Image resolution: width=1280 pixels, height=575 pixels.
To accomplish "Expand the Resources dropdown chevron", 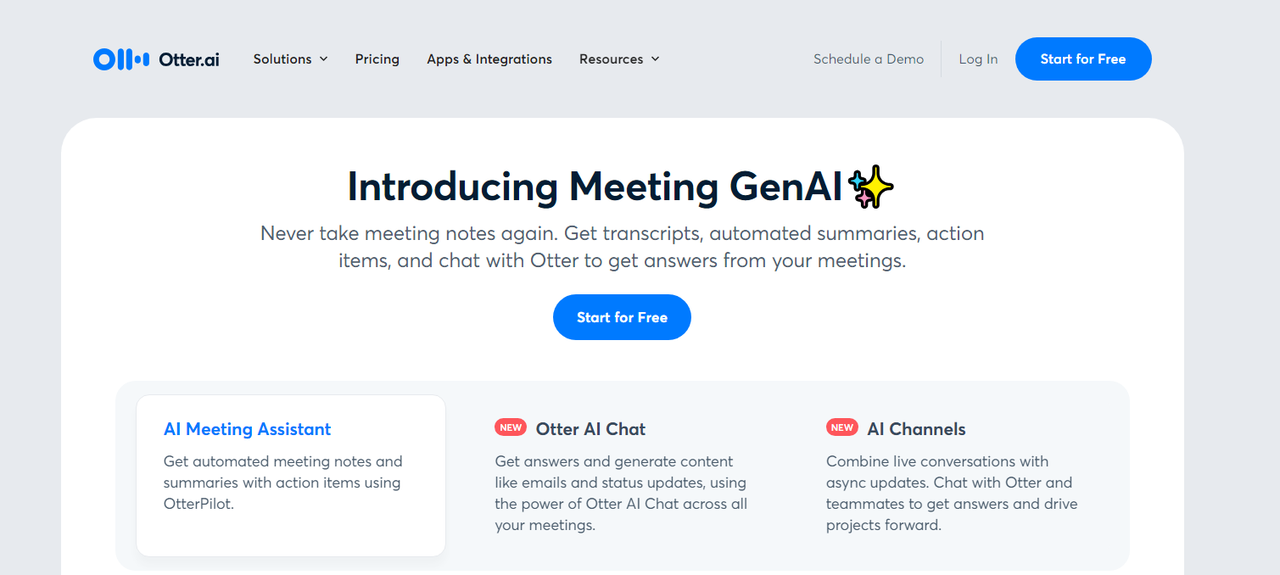I will pyautogui.click(x=656, y=60).
